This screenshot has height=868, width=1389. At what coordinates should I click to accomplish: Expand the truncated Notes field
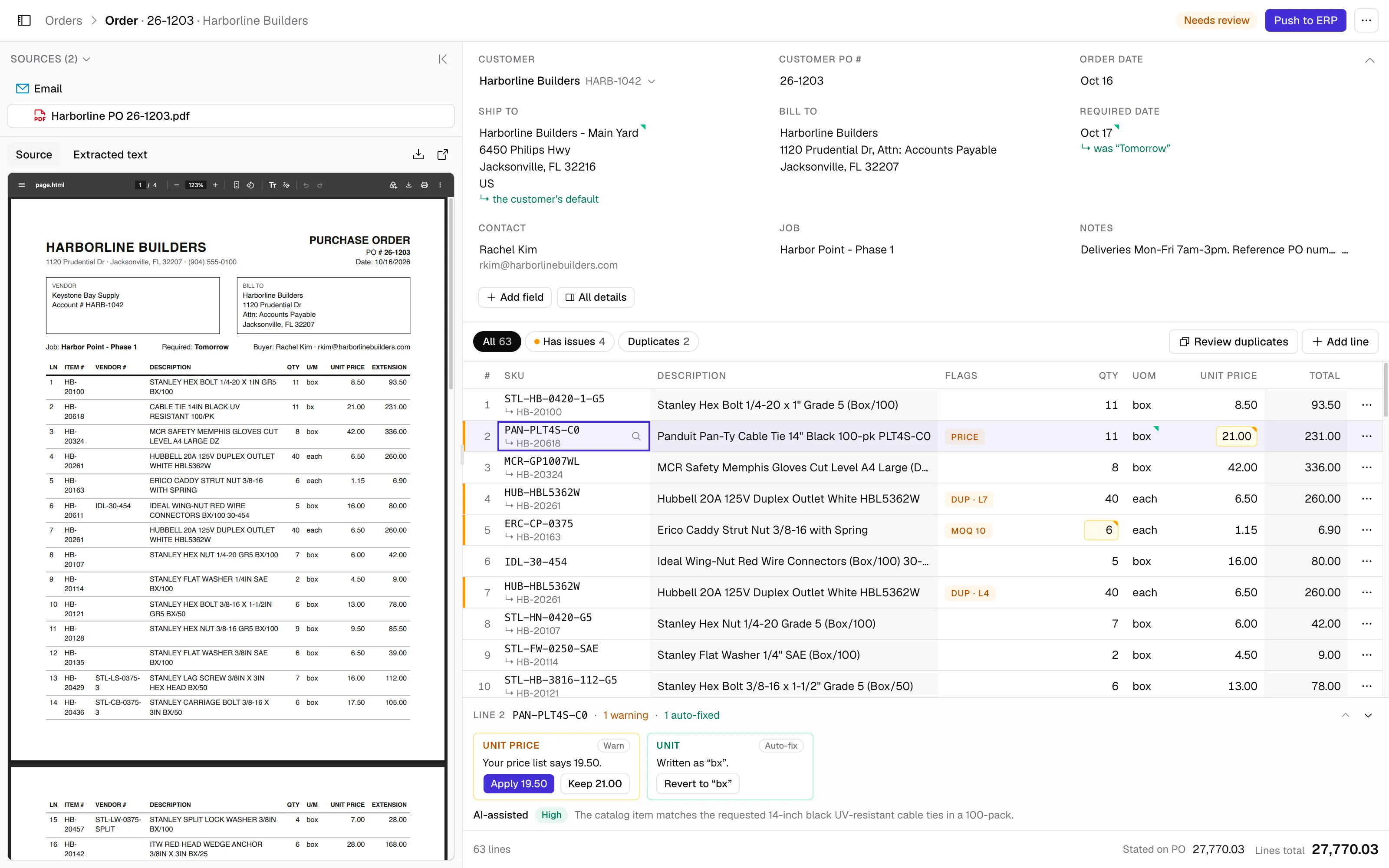[x=1345, y=250]
